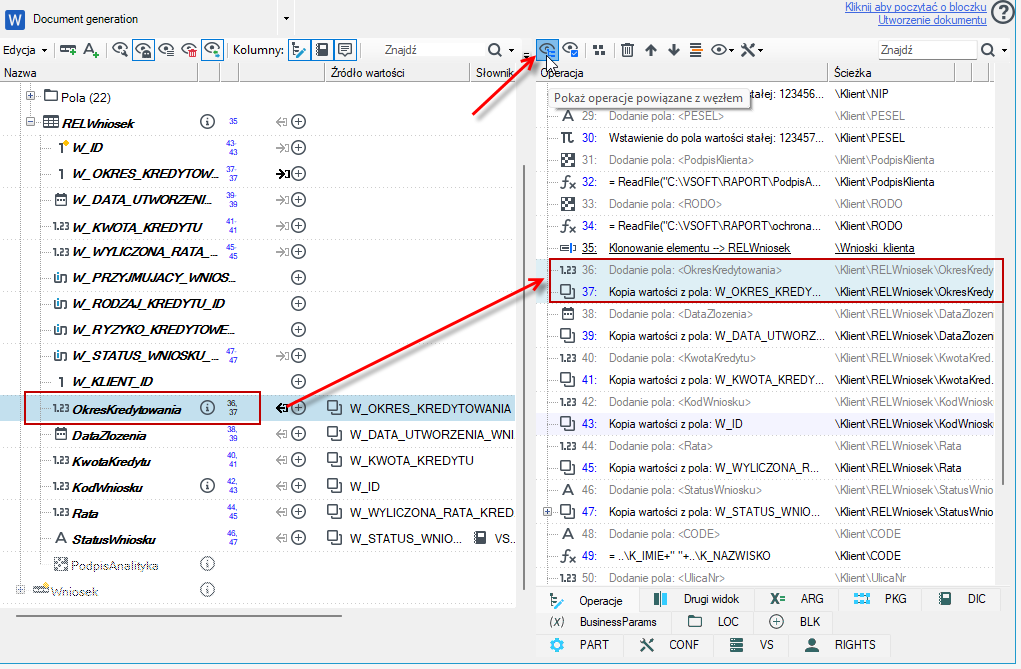Toggle show operations linked to node
Screen dimensions: 1021x669
(x=547, y=50)
